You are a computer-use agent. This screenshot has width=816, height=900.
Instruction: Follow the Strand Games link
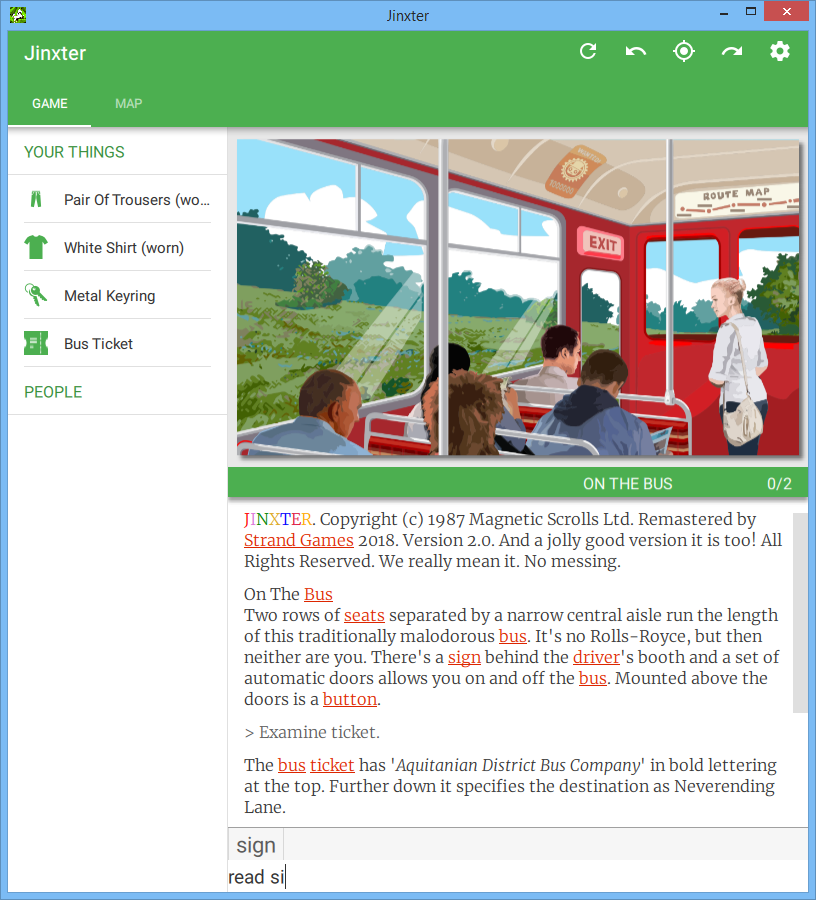(298, 540)
